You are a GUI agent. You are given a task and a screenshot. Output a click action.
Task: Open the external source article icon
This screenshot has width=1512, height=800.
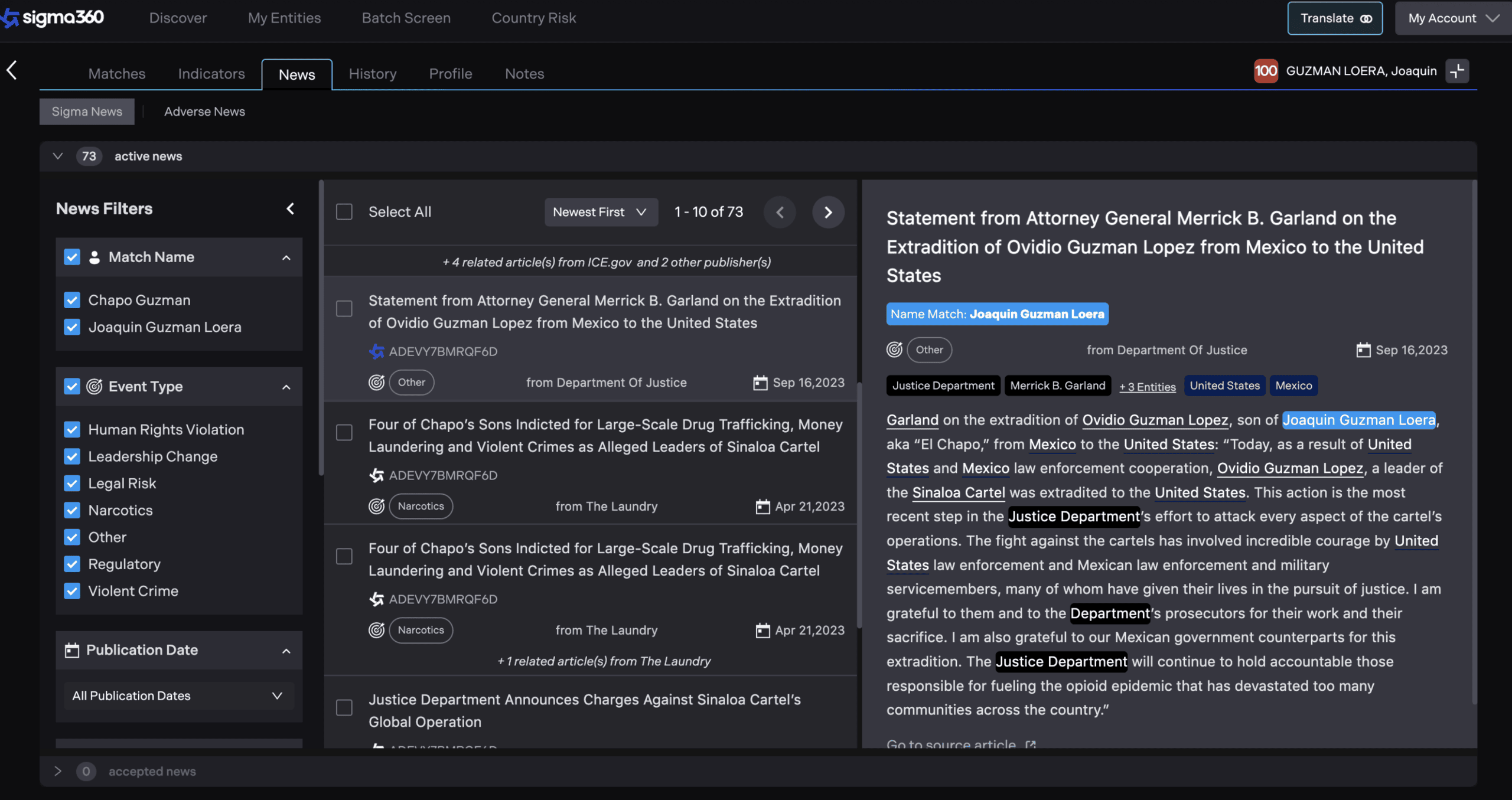tap(1031, 744)
